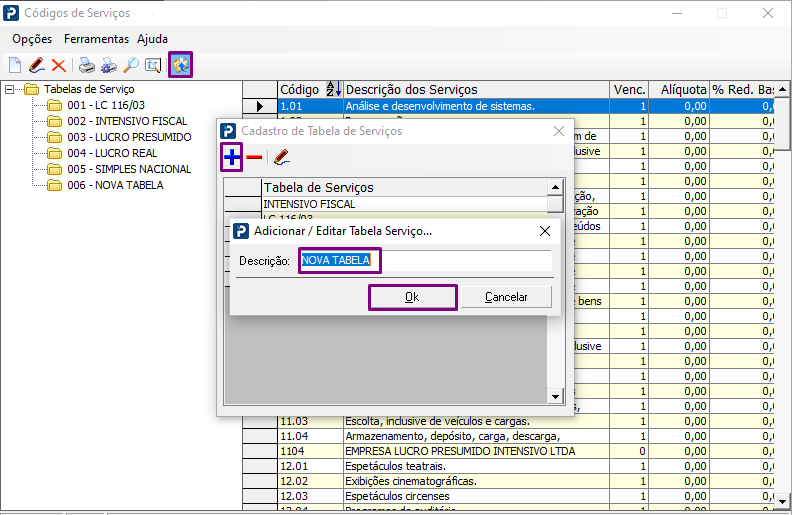
Task: Click the Tabela de Serviços column header
Action: 404,188
